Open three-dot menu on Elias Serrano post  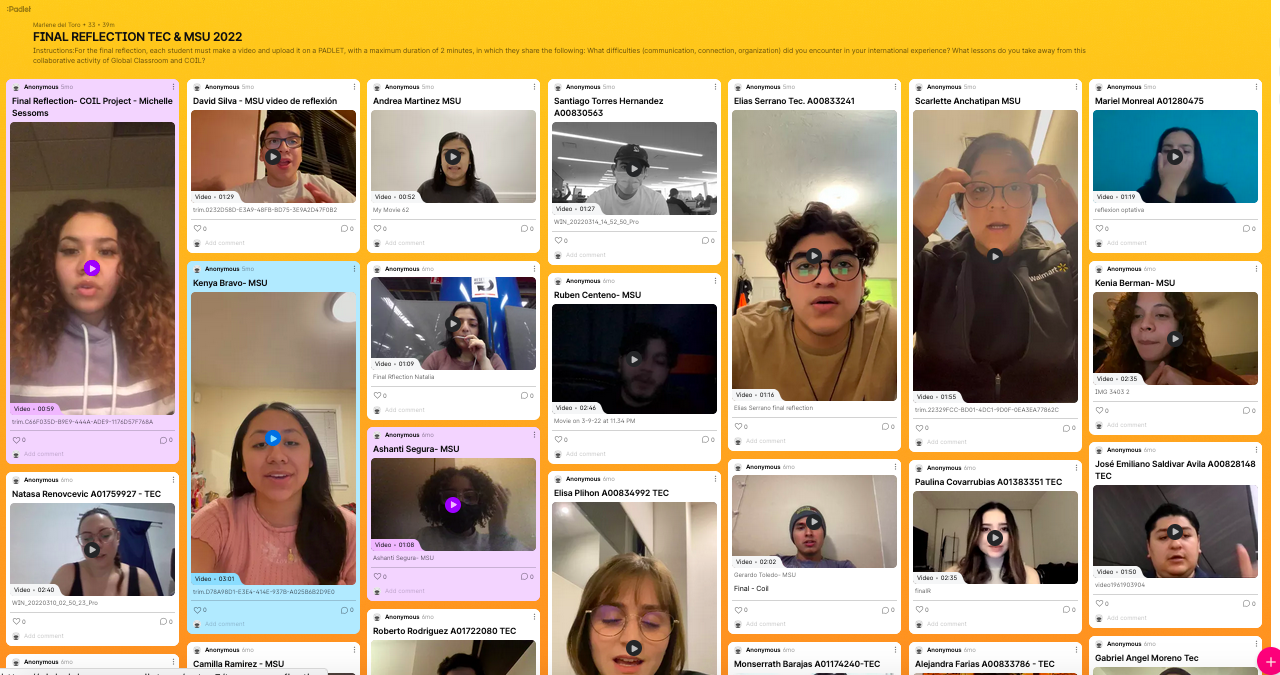(x=895, y=87)
